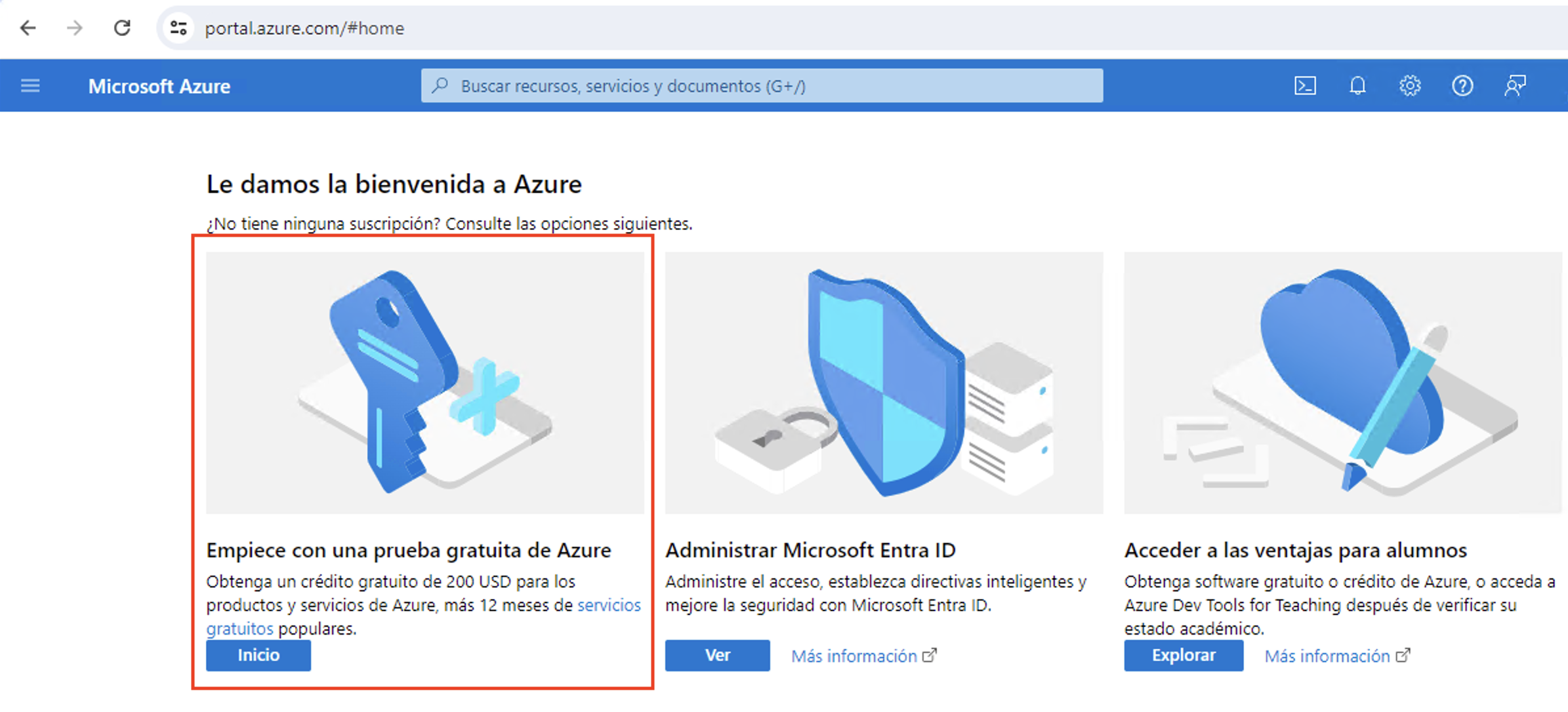
Task: View site information icon in address bar
Action: pos(178,28)
